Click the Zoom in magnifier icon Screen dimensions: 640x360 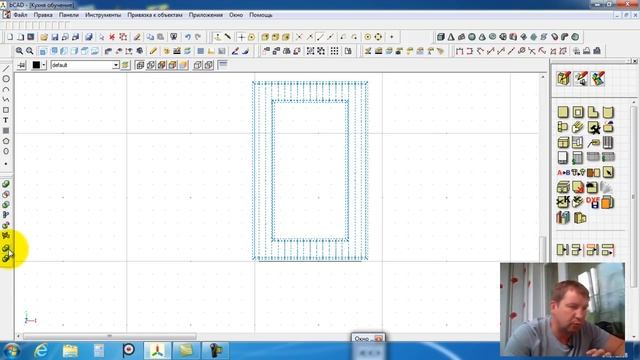click(x=19, y=51)
